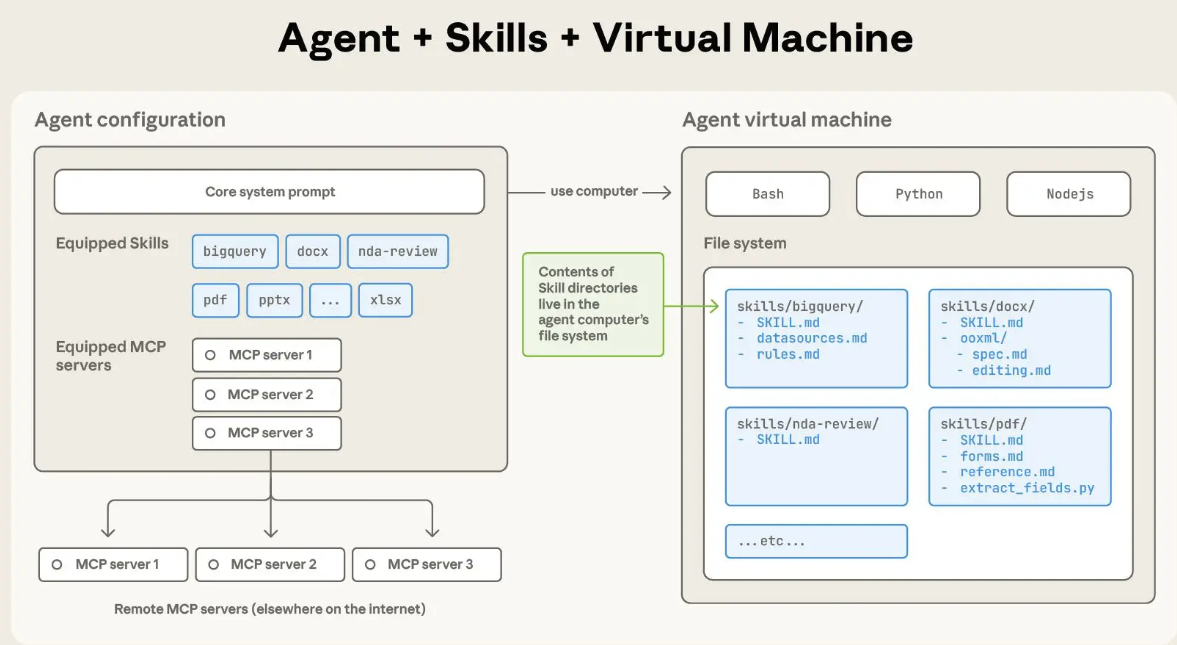The width and height of the screenshot is (1177, 645).
Task: Switch to the Python tool box
Action: [x=918, y=194]
